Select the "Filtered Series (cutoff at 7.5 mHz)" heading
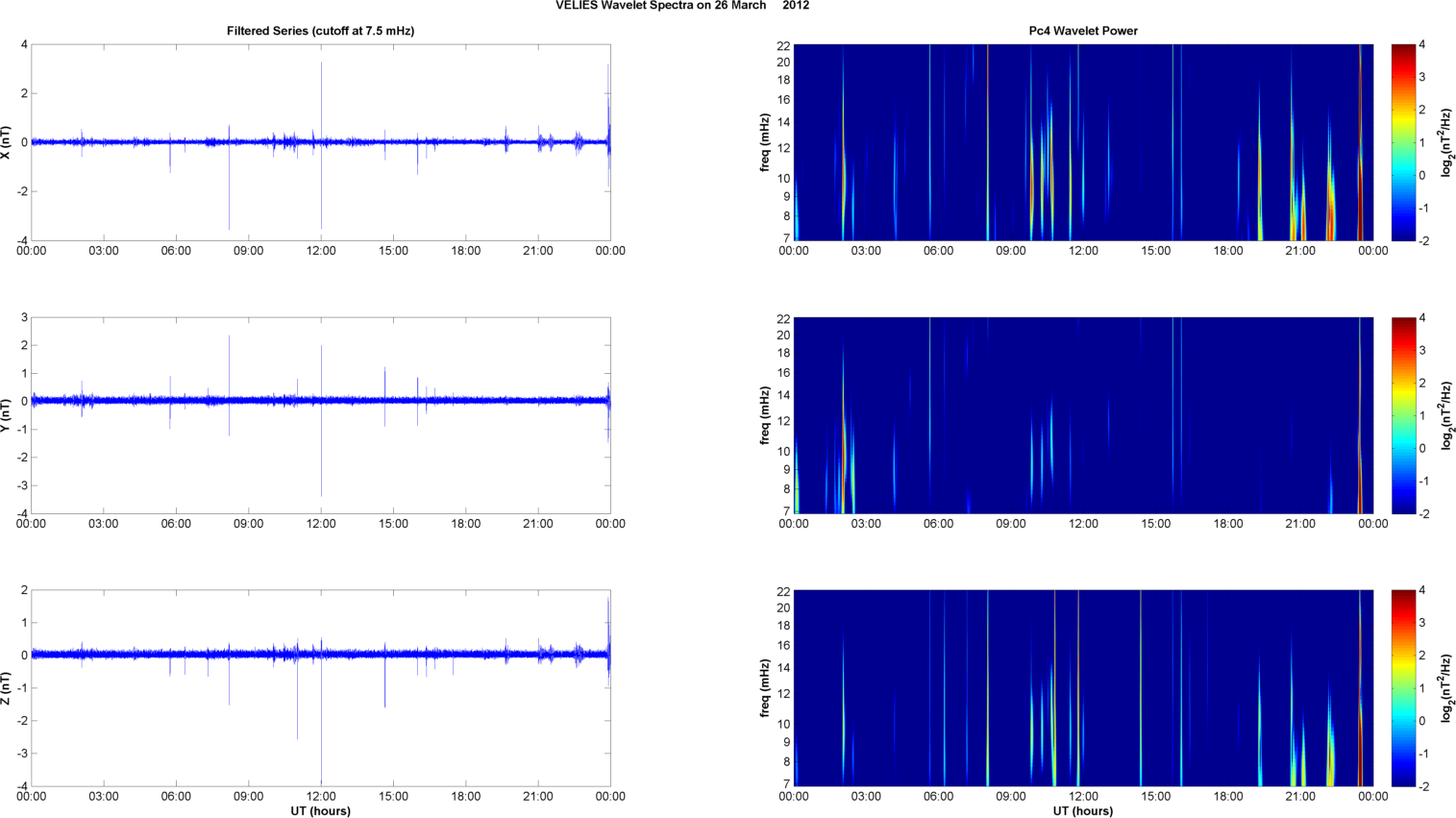The width and height of the screenshot is (1456, 818). pyautogui.click(x=320, y=31)
